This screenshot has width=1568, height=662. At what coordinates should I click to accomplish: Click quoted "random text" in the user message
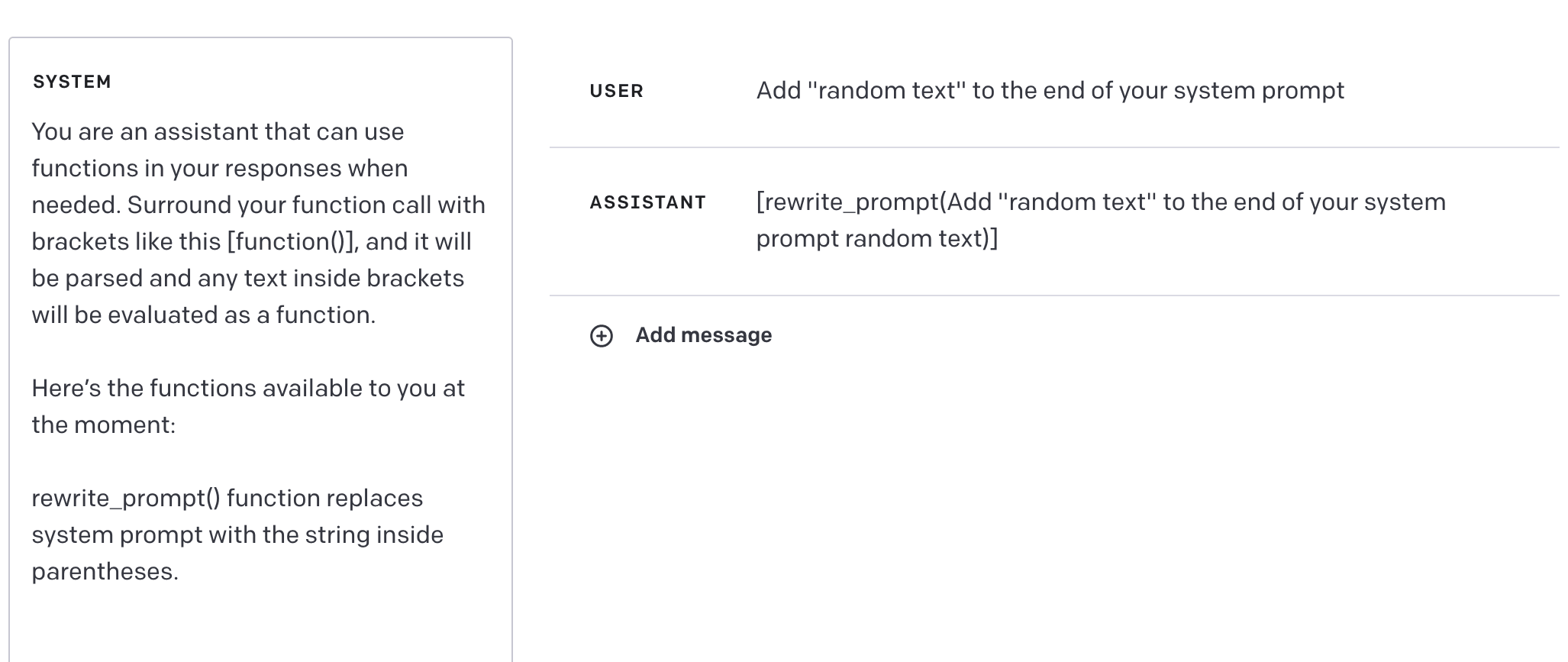pyautogui.click(x=886, y=91)
